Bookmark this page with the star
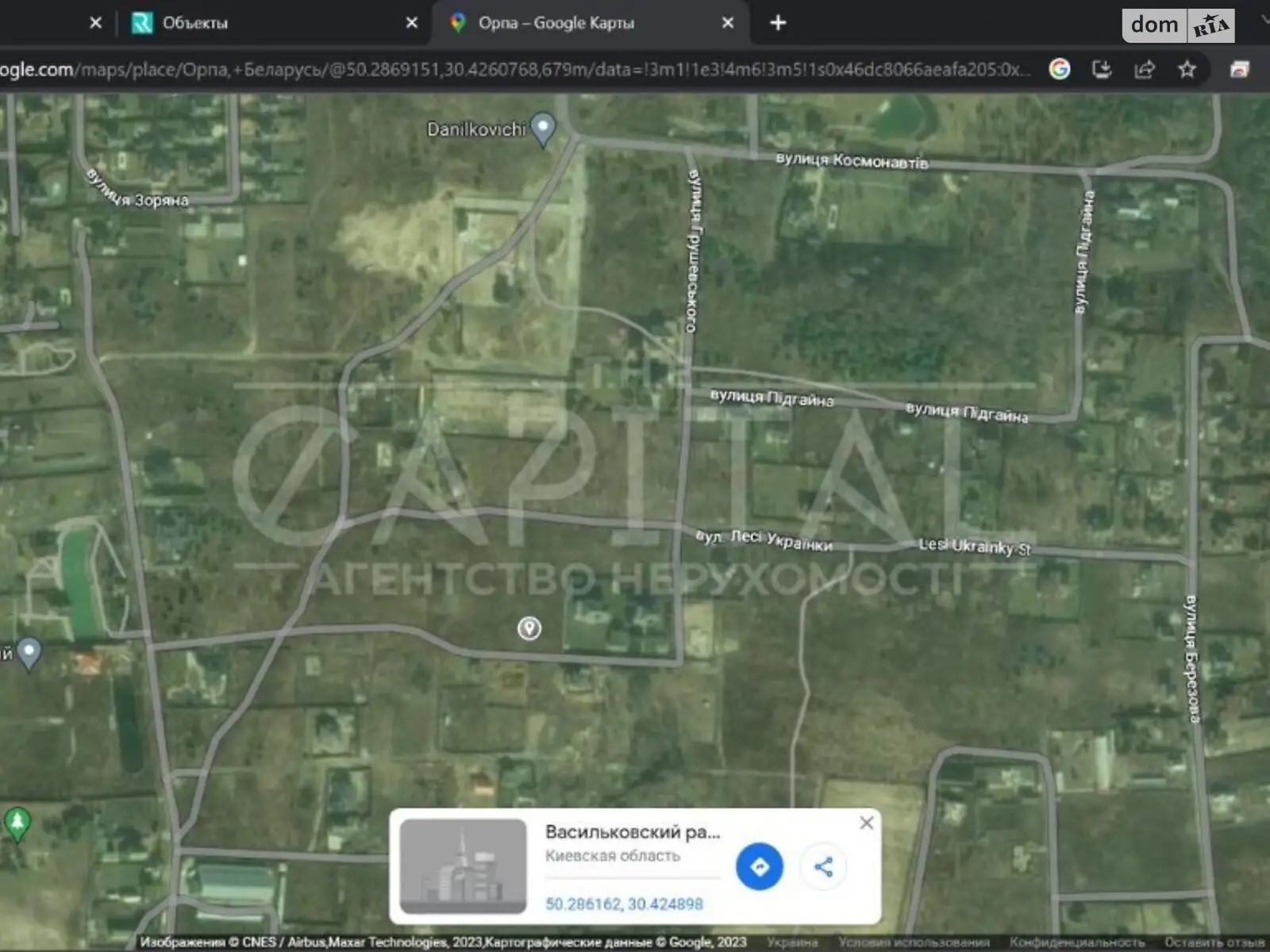The image size is (1270, 952). 1187,70
